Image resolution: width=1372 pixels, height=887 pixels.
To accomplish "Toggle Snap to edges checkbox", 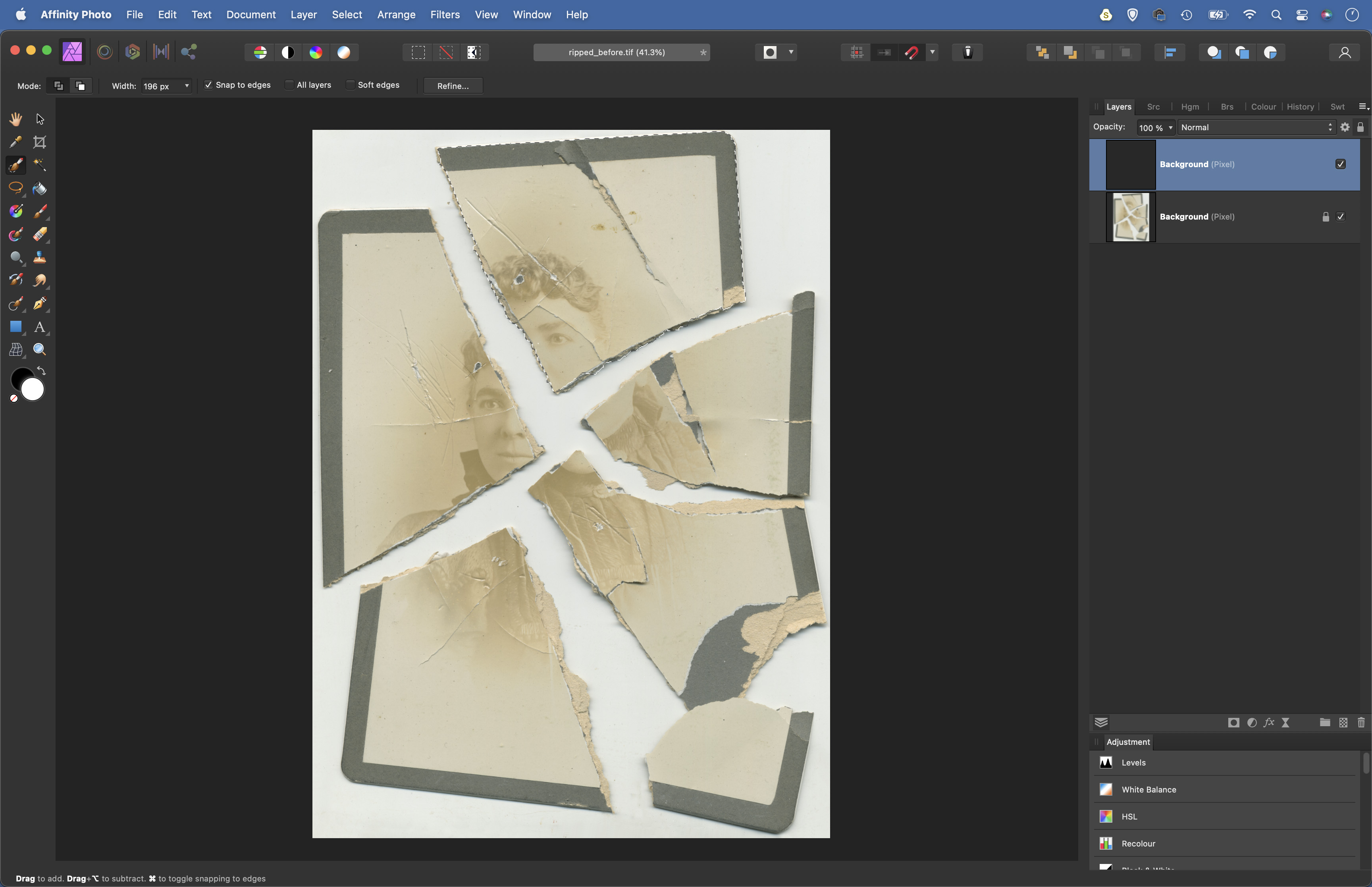I will coord(208,85).
